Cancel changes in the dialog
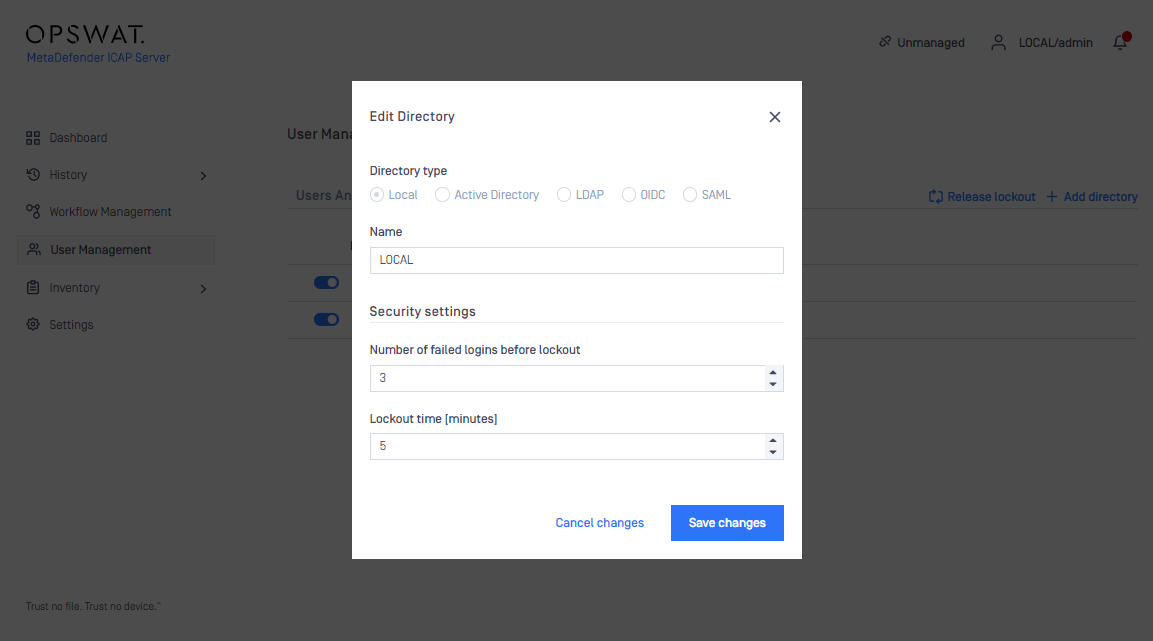Image resolution: width=1153 pixels, height=641 pixels. click(x=599, y=523)
